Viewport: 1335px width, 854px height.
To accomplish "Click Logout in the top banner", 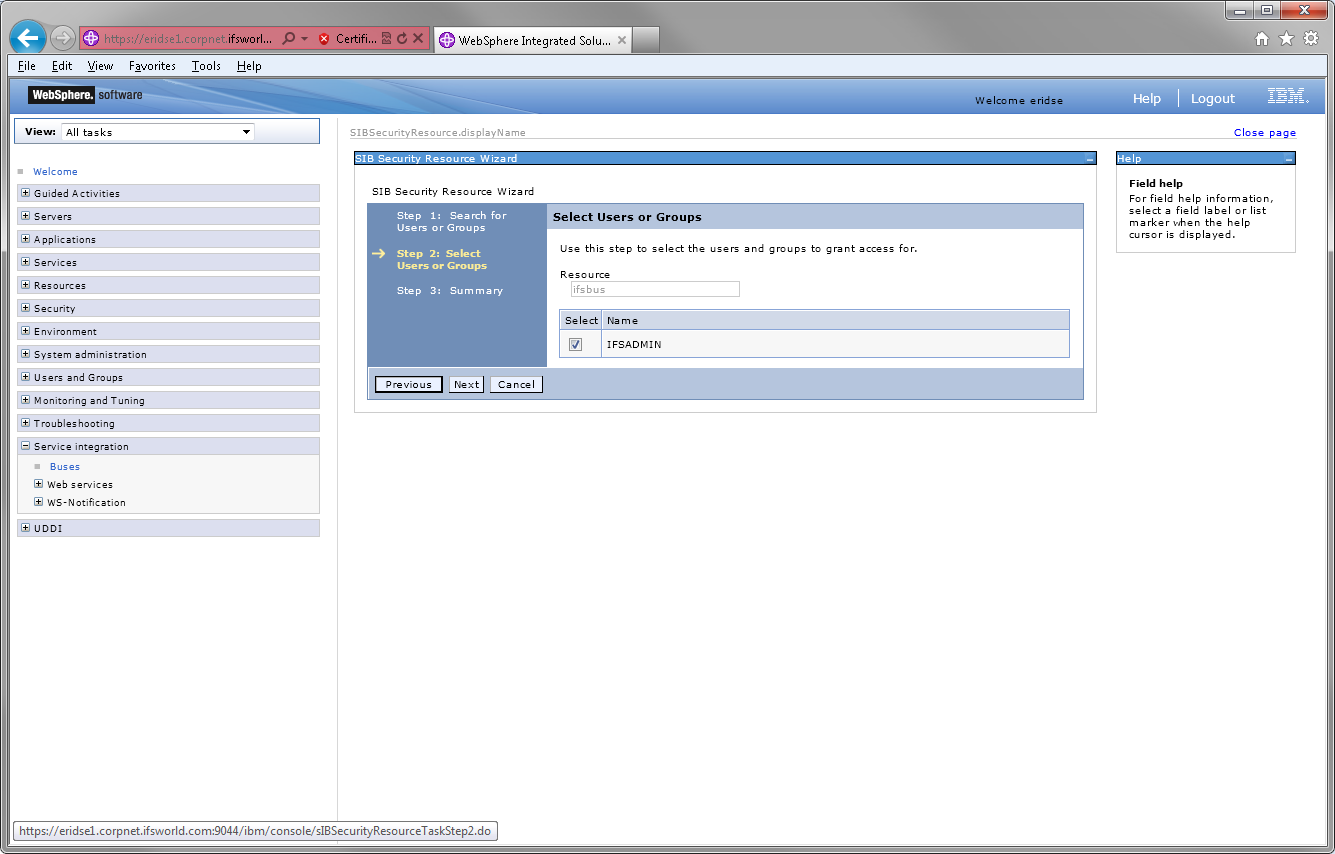I will (1213, 98).
